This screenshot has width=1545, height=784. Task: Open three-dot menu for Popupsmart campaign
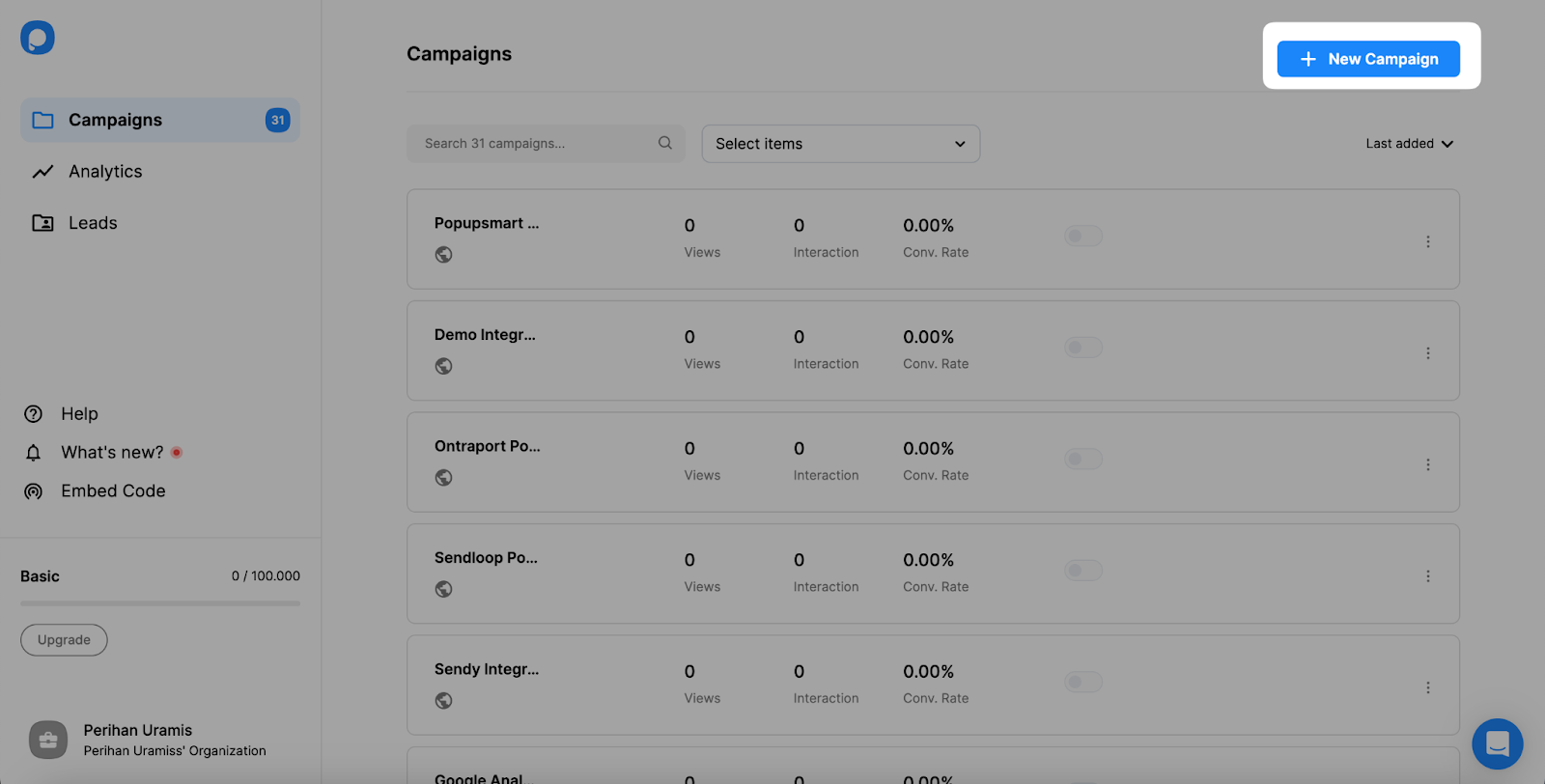click(x=1427, y=241)
